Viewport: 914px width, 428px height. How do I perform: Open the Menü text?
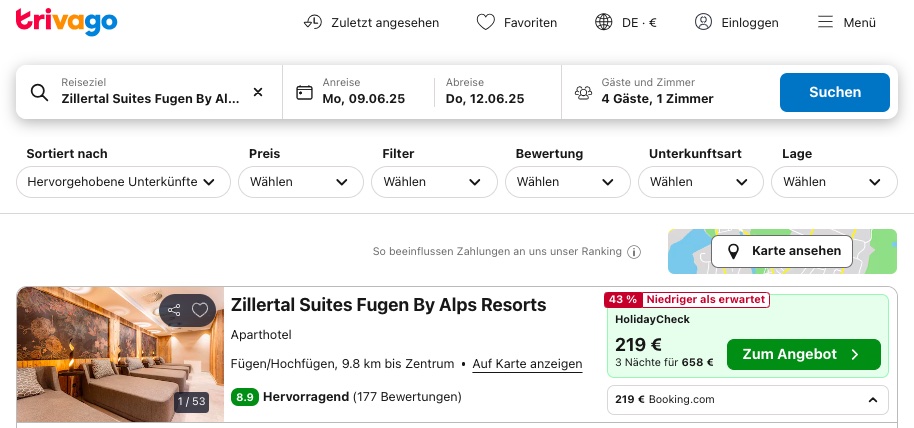point(859,23)
